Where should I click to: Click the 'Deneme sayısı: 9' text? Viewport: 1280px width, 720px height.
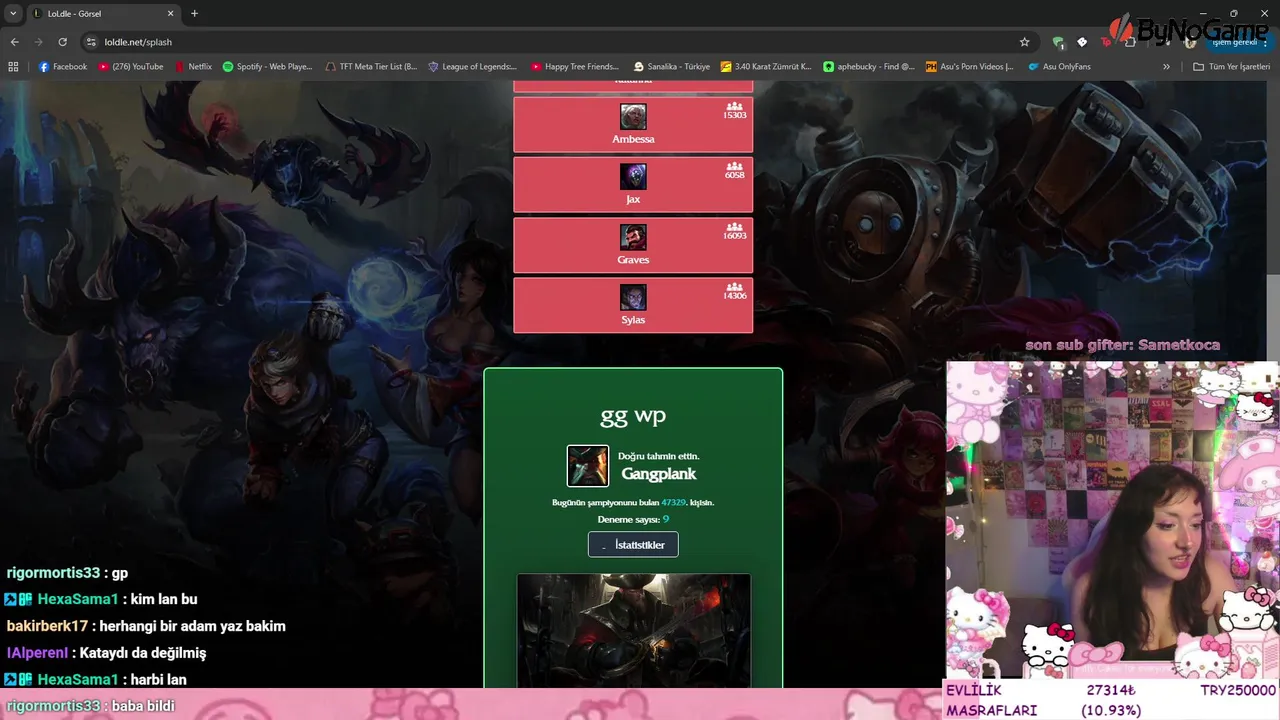pos(633,520)
